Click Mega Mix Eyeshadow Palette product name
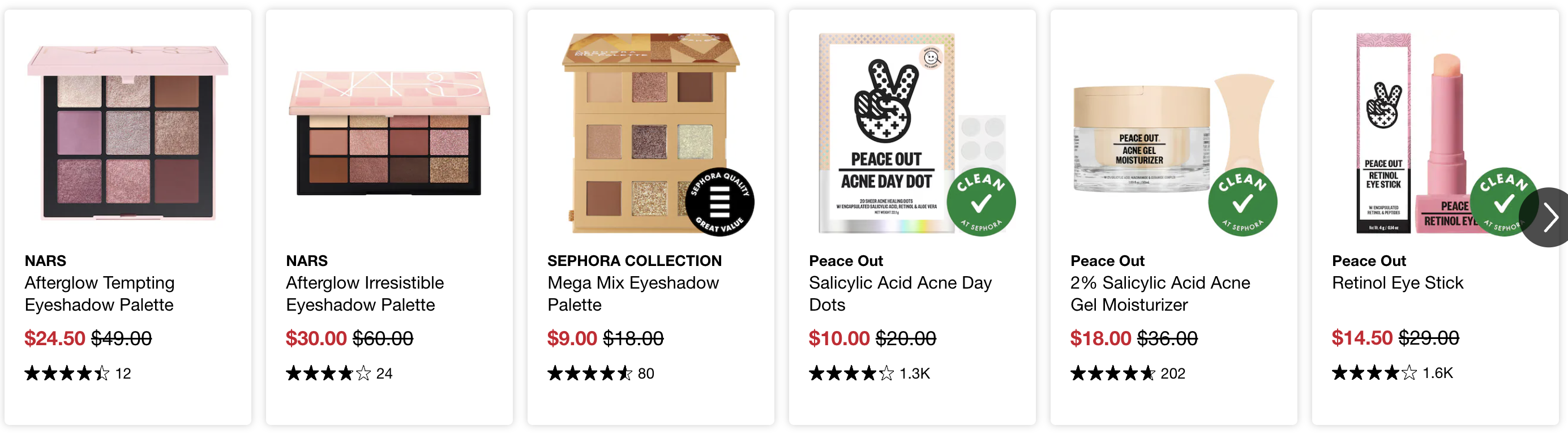Viewport: 1568px width, 438px height. 633,293
